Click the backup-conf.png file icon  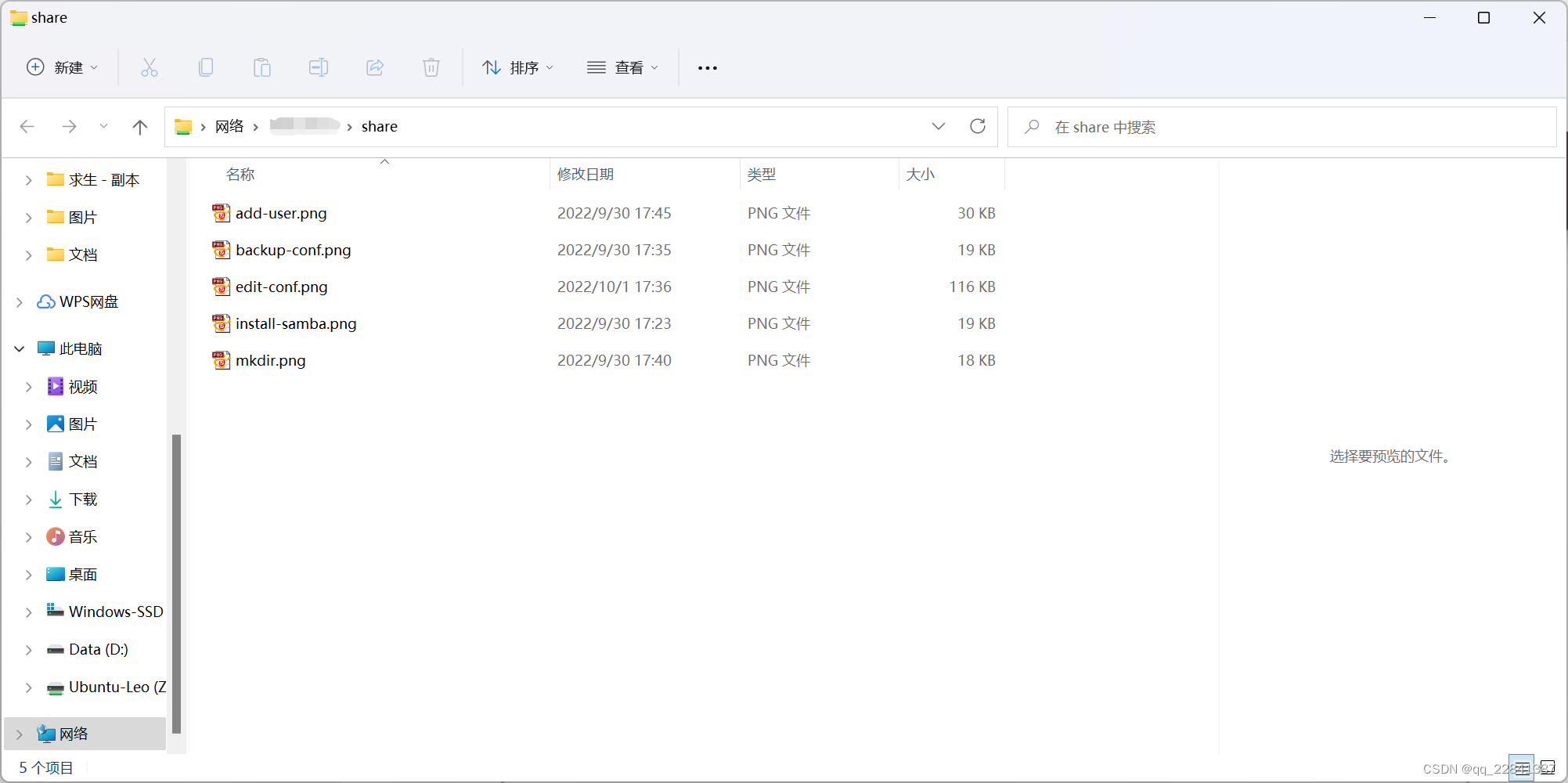pos(222,250)
